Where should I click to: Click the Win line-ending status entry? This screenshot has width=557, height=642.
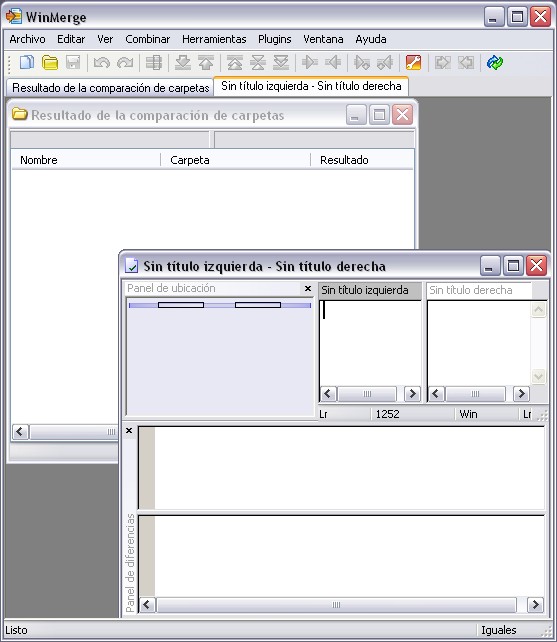click(x=468, y=414)
